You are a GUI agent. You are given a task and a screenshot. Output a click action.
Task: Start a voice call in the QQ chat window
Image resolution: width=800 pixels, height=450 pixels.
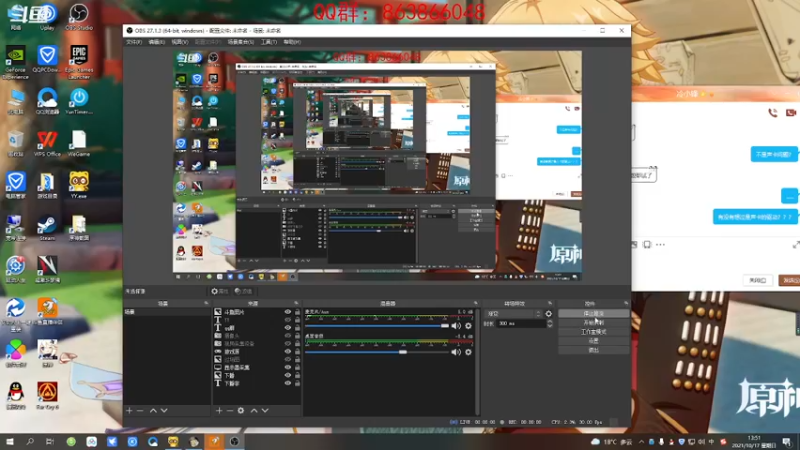click(x=773, y=113)
